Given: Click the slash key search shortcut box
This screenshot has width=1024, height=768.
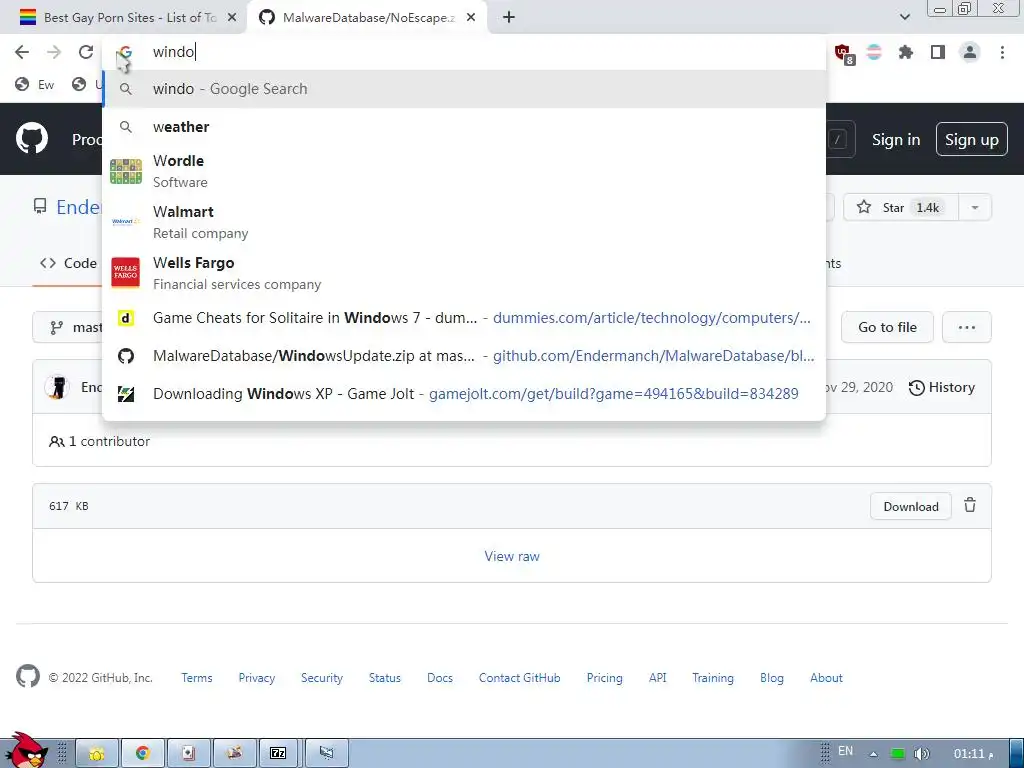Looking at the screenshot, I should (x=838, y=139).
